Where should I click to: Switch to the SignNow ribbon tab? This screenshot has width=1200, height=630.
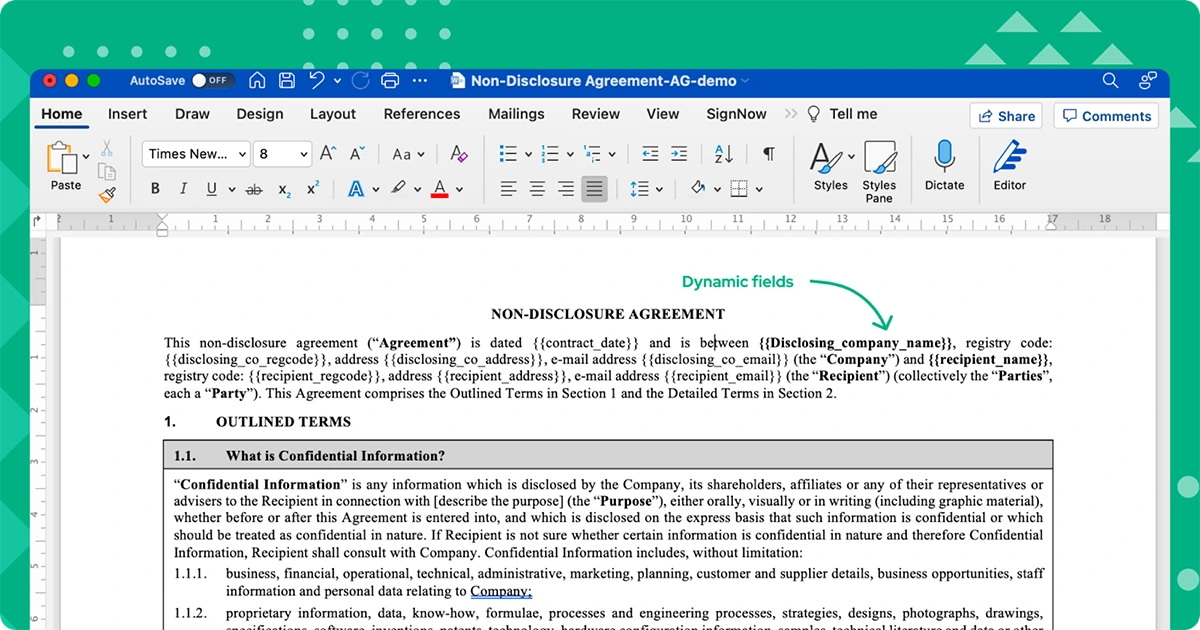[736, 114]
